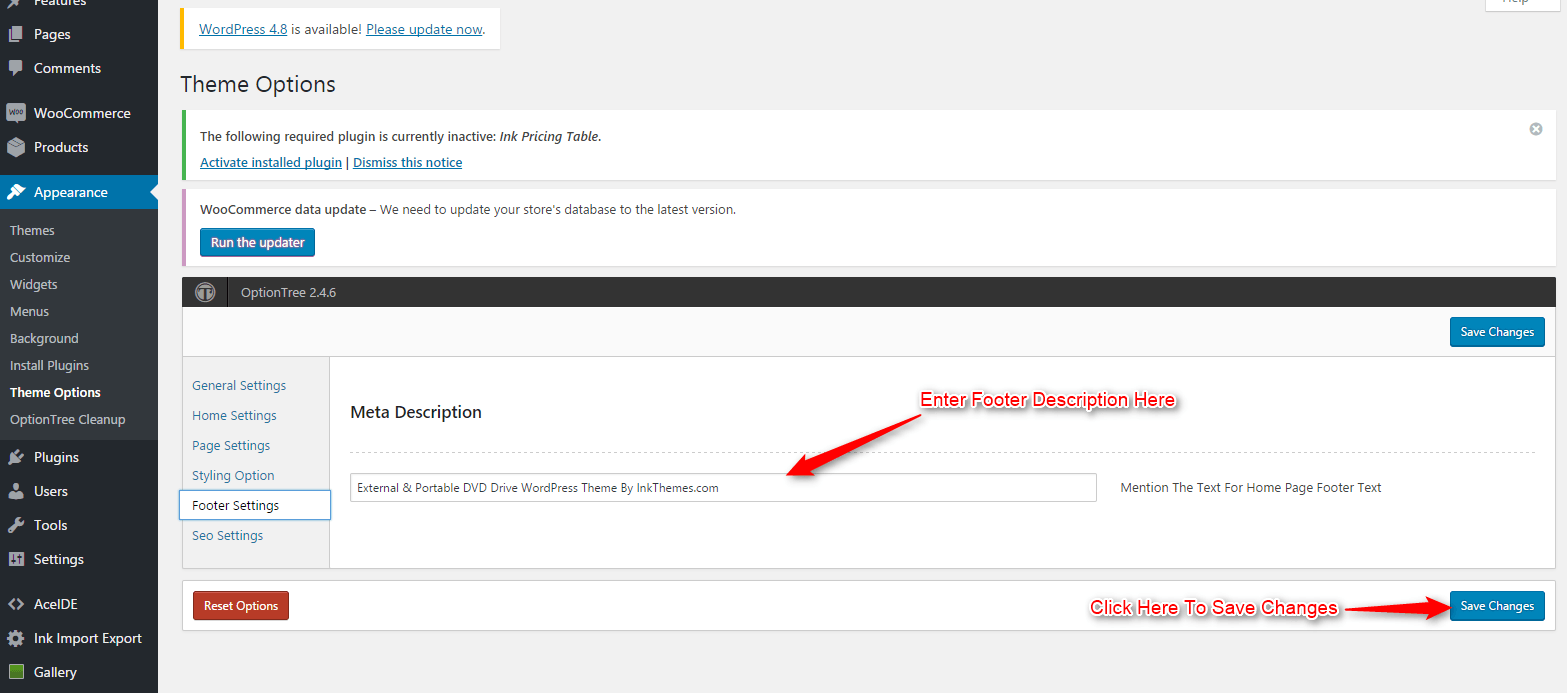Click the red Reset Options button
Screen dimensions: 1567x693
[x=241, y=606]
